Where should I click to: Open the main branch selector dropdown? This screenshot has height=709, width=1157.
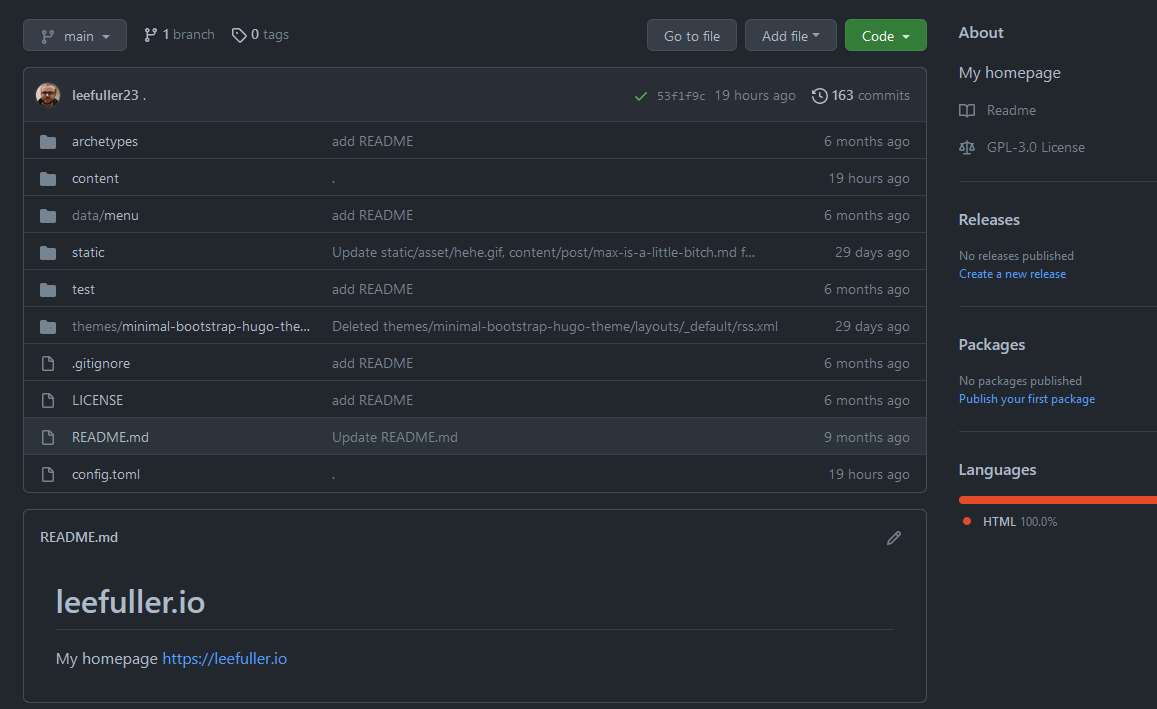[x=74, y=34]
